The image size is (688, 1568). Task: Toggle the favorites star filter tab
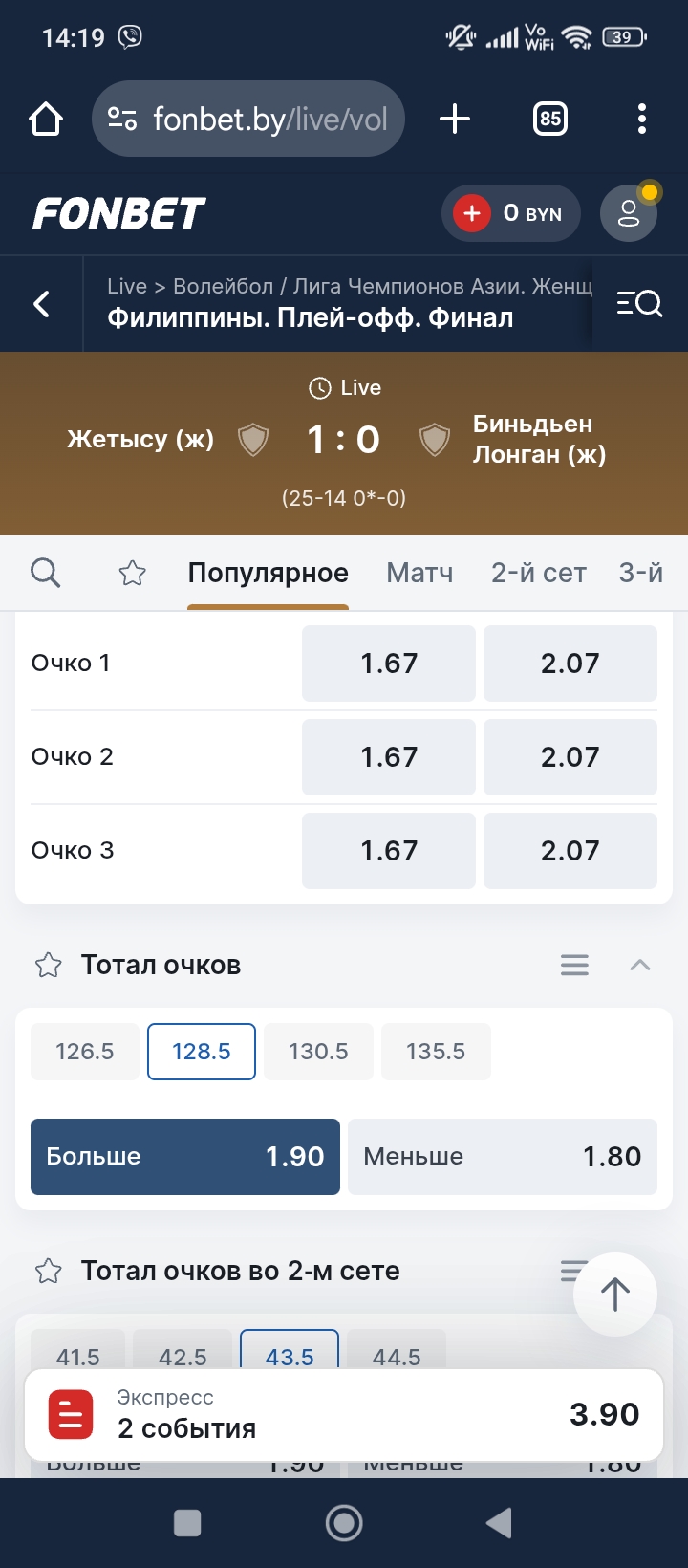click(x=132, y=573)
